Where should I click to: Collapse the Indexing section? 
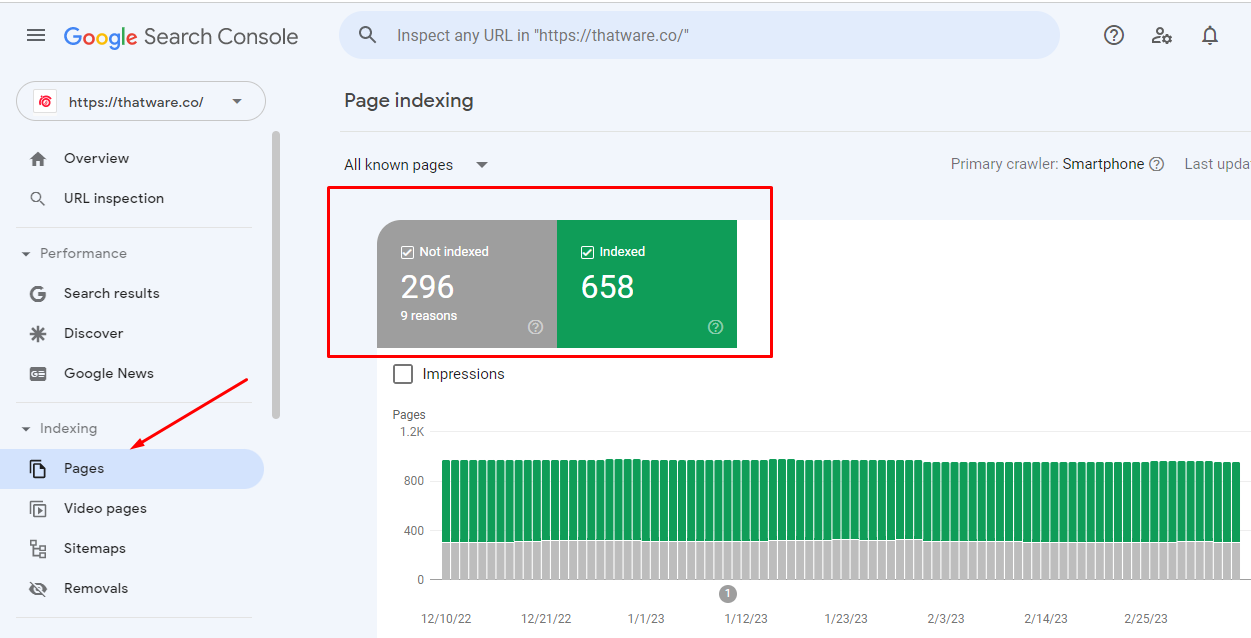pyautogui.click(x=60, y=429)
